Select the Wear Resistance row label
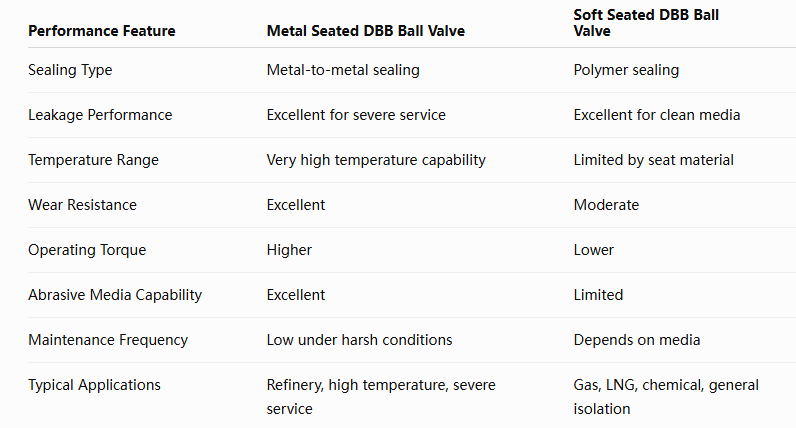Image resolution: width=796 pixels, height=428 pixels. point(82,205)
